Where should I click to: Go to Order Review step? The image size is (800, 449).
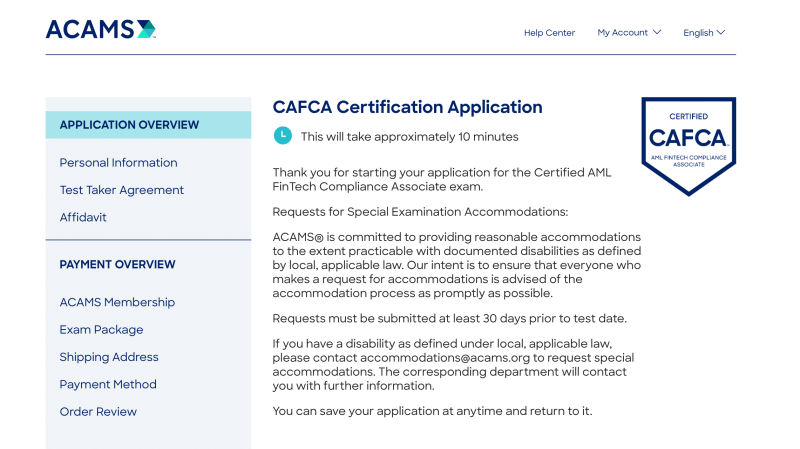click(98, 412)
